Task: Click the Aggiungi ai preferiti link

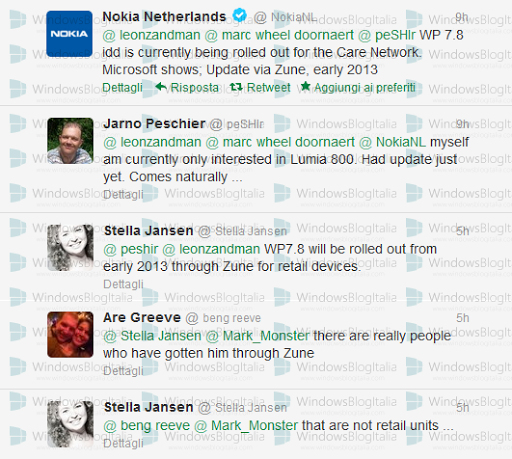Action: click(365, 88)
